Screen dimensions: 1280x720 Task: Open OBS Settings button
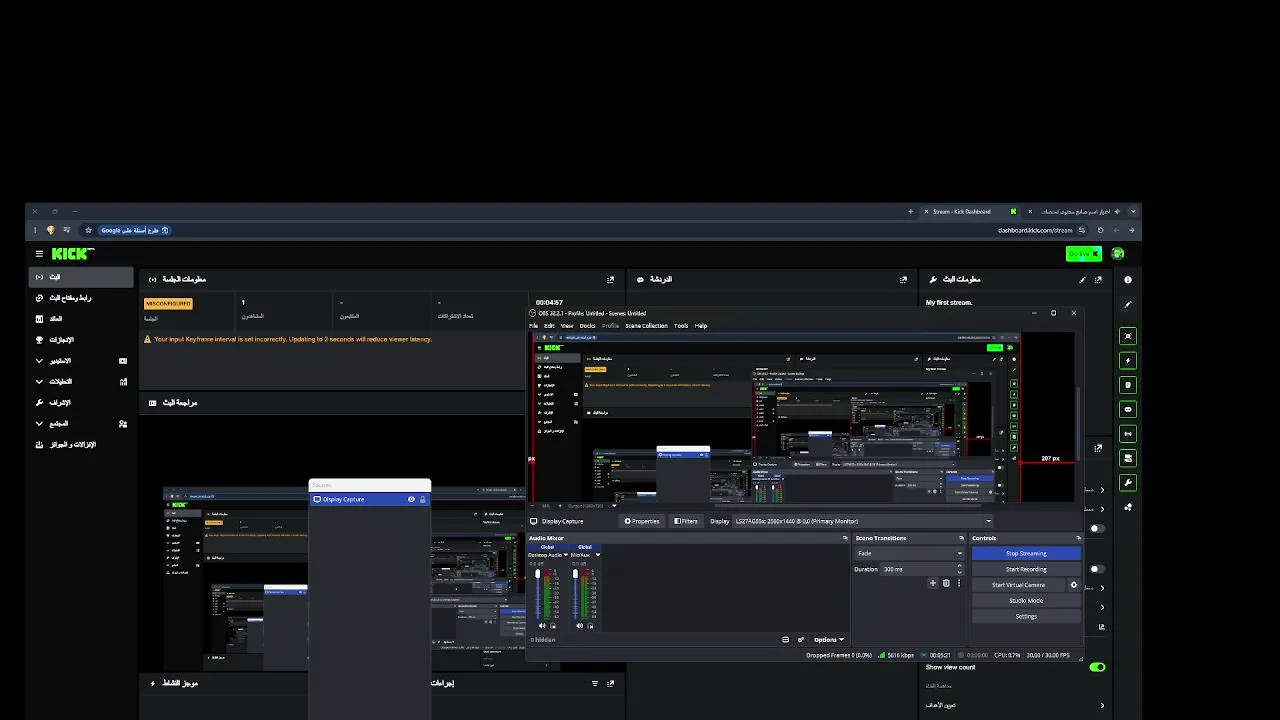(x=1026, y=617)
